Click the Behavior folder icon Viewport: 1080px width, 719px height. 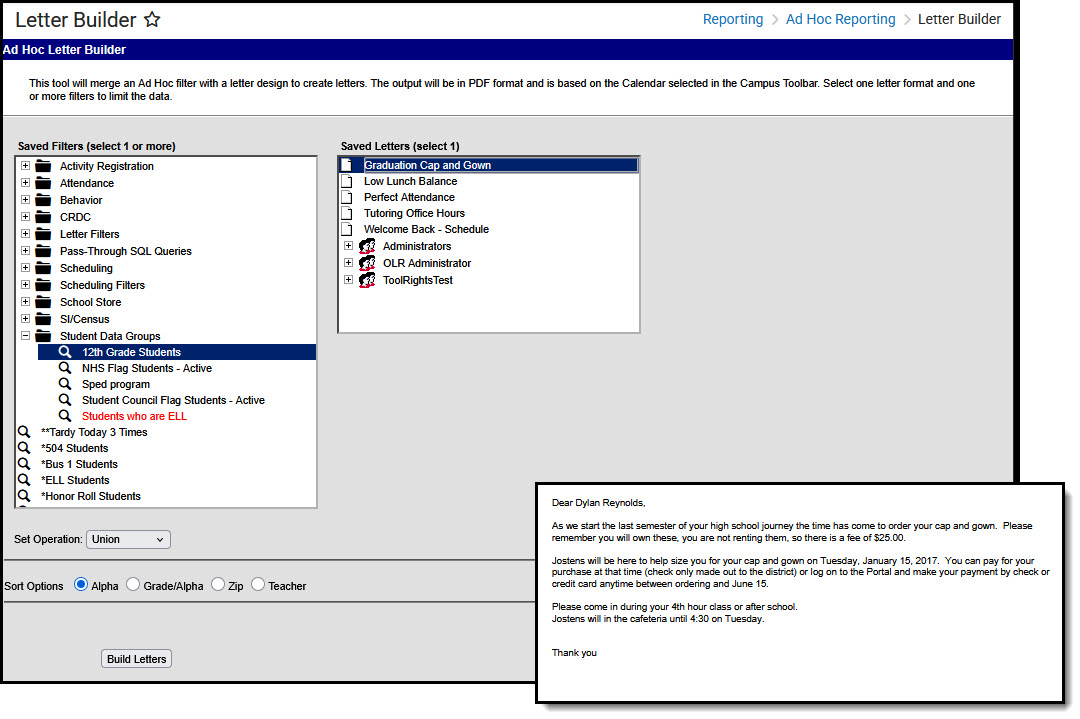43,200
